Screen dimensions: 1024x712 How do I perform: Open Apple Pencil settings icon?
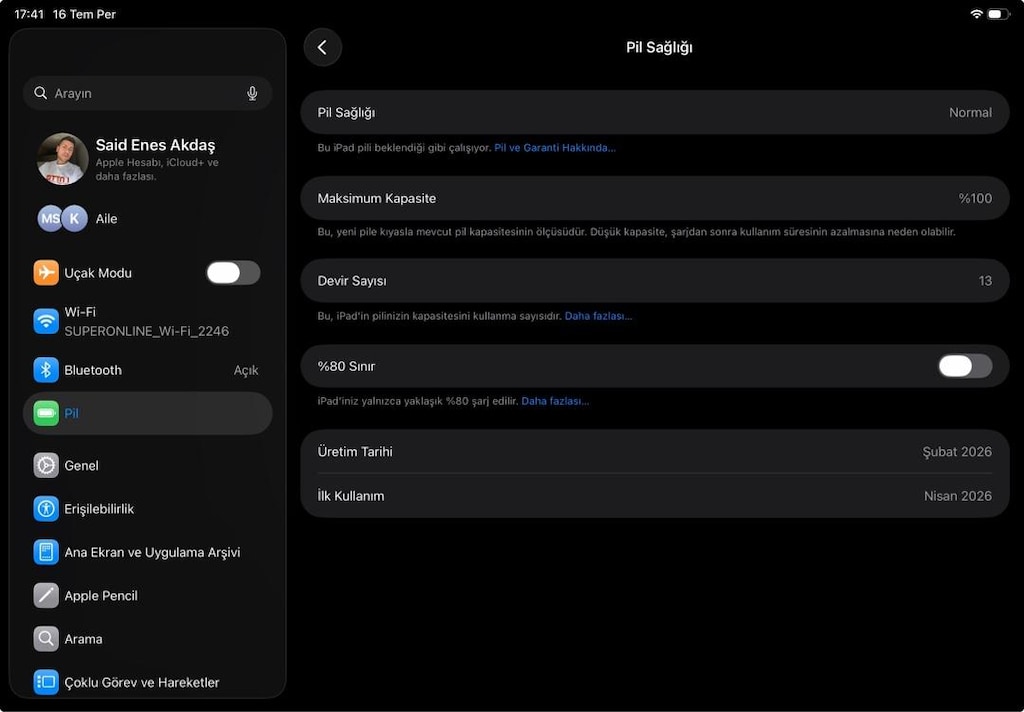[46, 595]
